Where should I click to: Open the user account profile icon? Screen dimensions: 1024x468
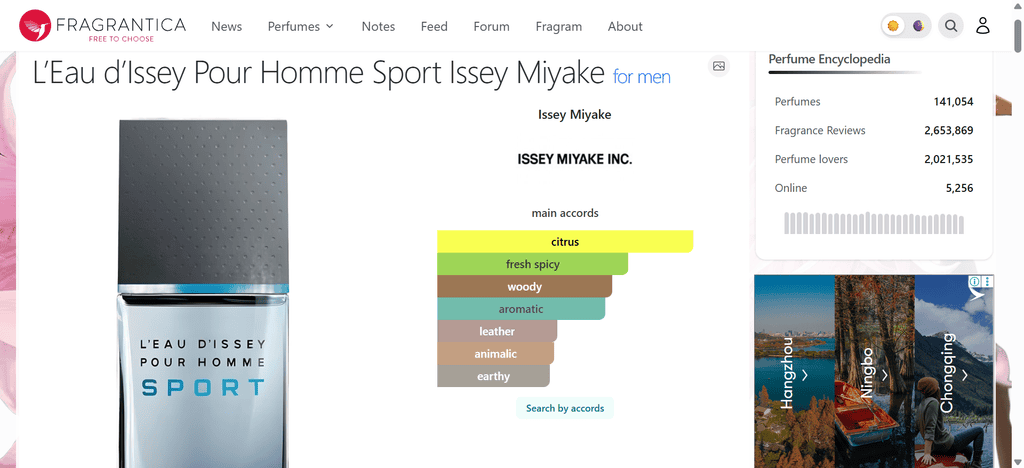tap(983, 26)
